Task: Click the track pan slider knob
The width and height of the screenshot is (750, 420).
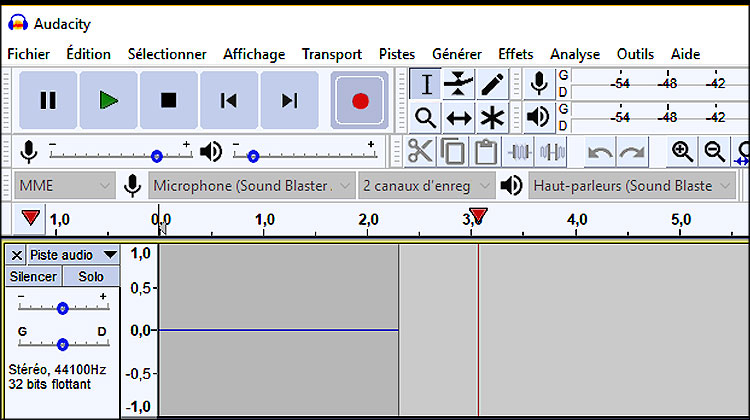Action: click(x=63, y=344)
